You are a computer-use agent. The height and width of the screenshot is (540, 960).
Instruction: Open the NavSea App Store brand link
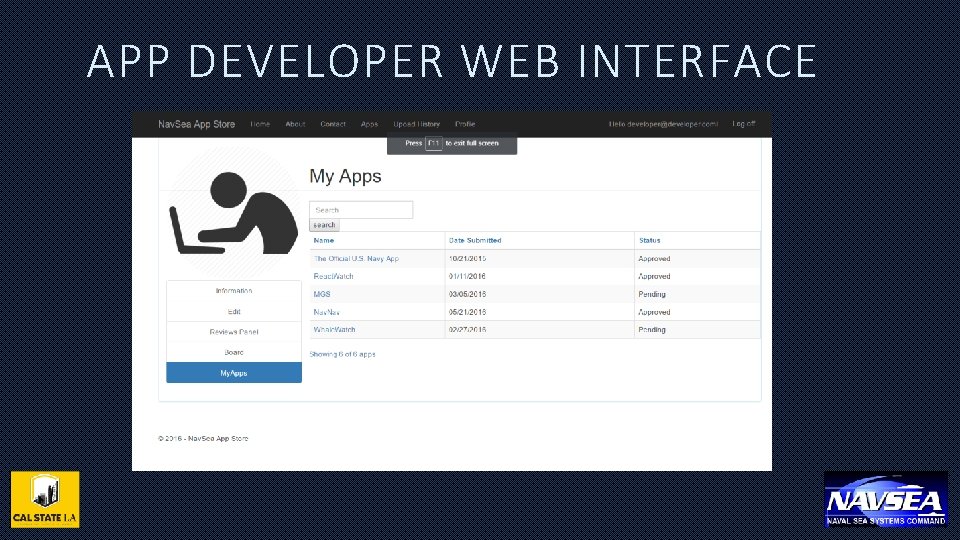pos(197,124)
